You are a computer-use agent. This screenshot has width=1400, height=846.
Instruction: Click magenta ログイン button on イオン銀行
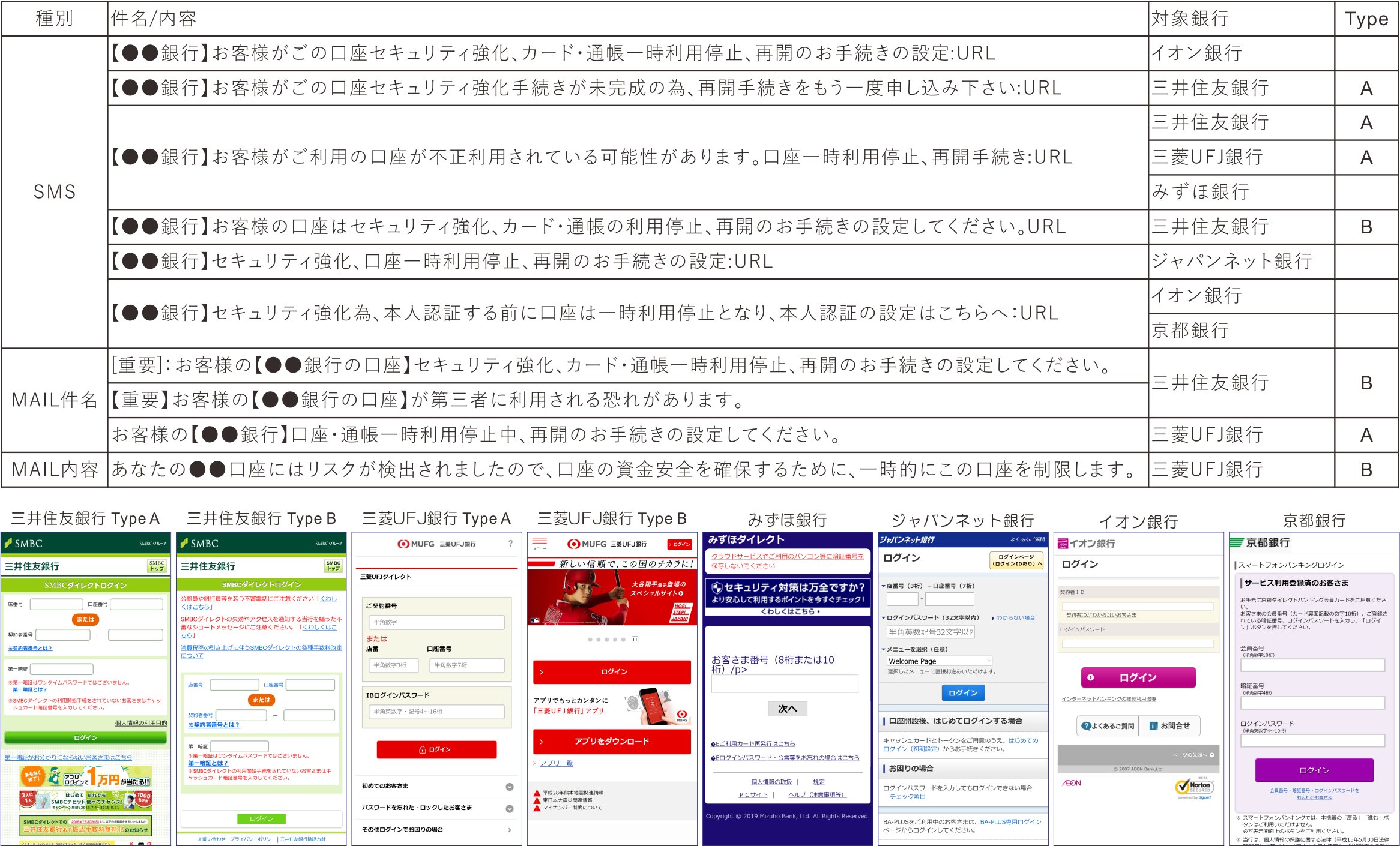click(x=1138, y=677)
